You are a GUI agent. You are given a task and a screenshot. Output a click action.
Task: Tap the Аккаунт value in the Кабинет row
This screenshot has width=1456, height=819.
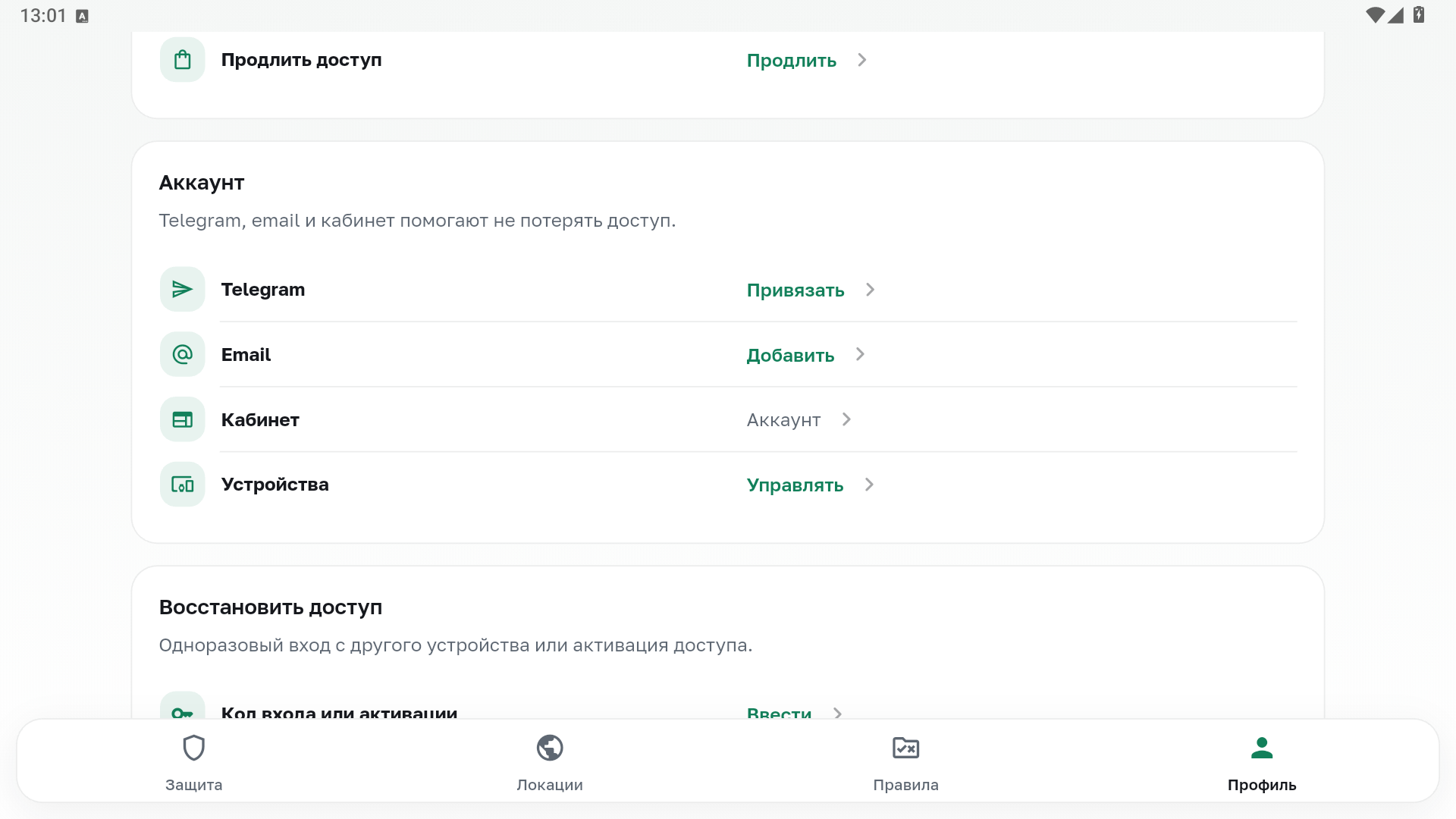point(783,420)
